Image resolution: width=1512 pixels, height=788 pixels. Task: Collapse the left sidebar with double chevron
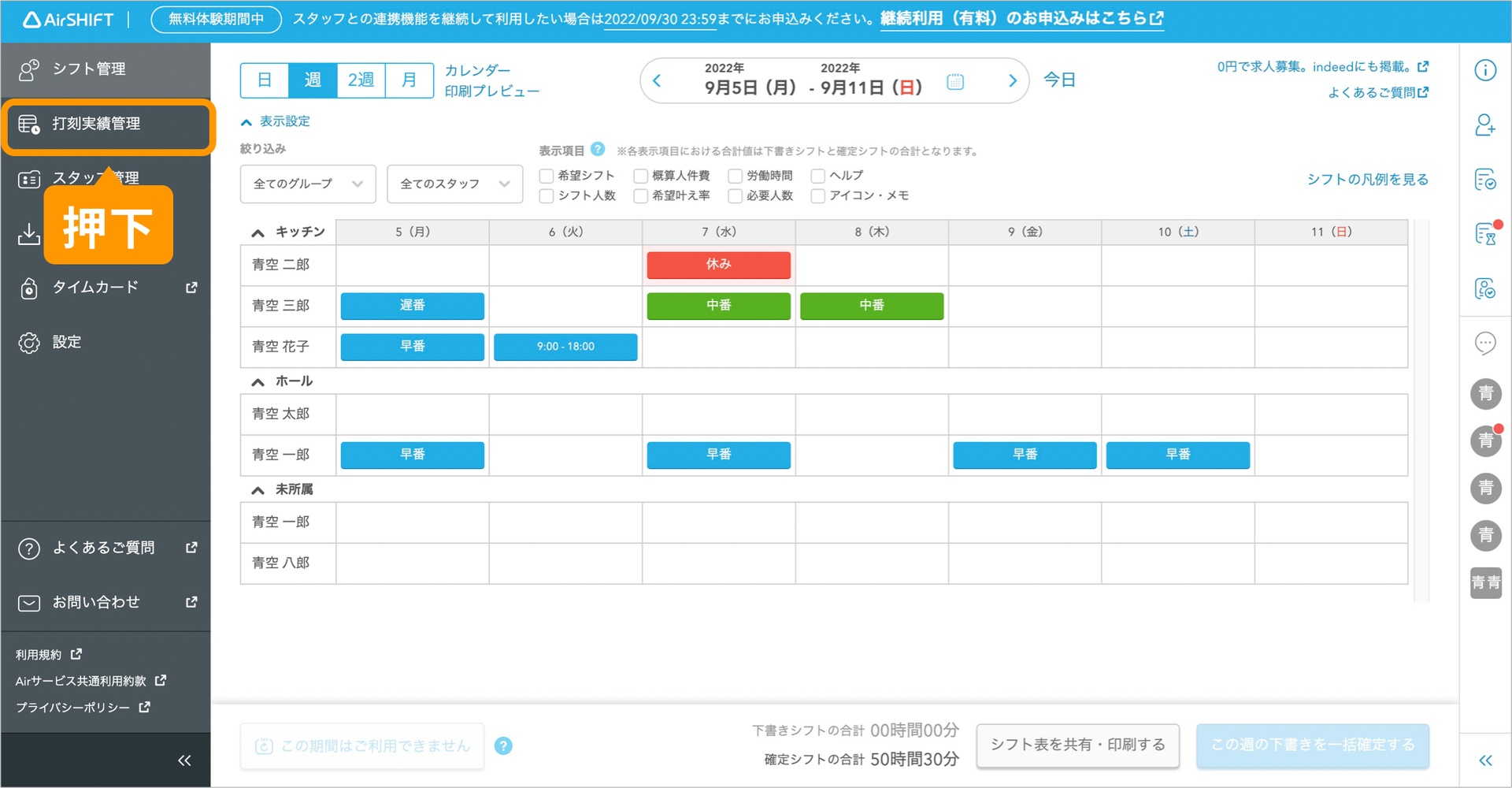point(184,760)
